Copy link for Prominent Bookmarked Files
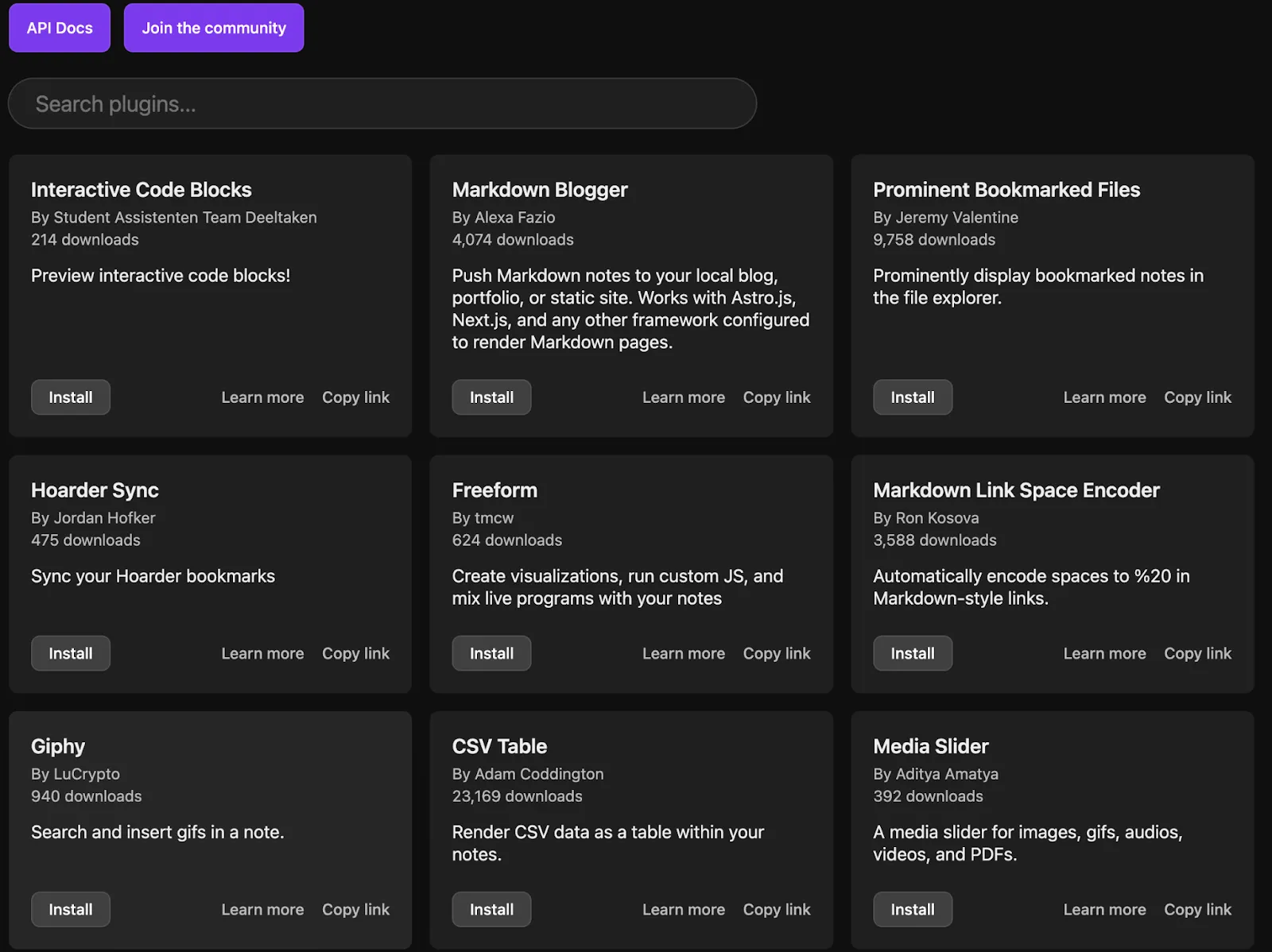1272x952 pixels. click(1197, 397)
